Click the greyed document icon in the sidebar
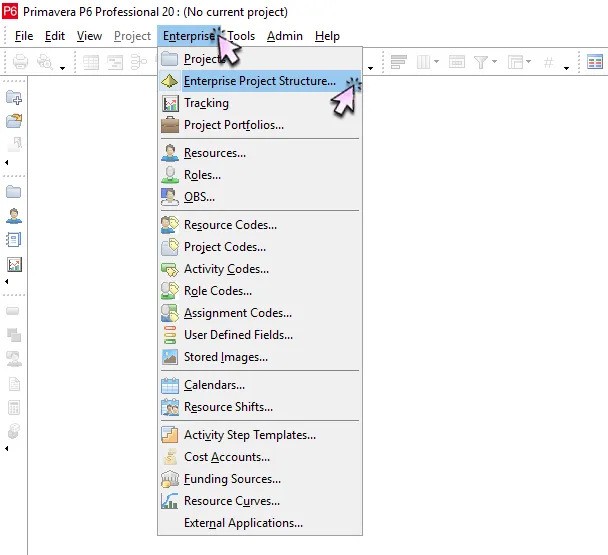The width and height of the screenshot is (608, 555). tap(14, 384)
